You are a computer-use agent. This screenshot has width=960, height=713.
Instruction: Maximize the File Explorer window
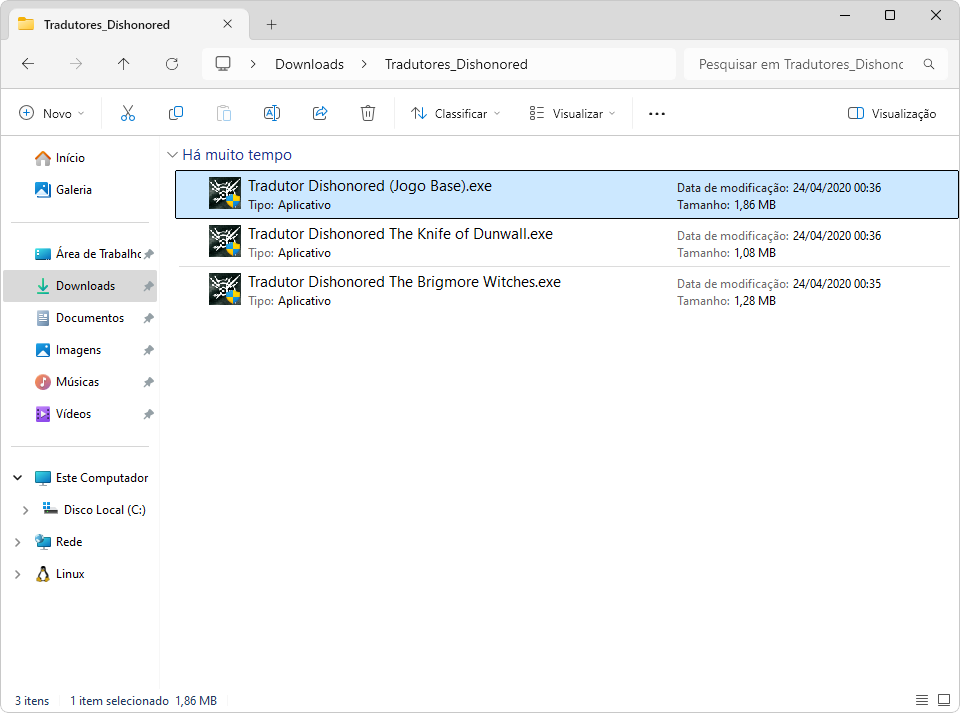(x=890, y=15)
